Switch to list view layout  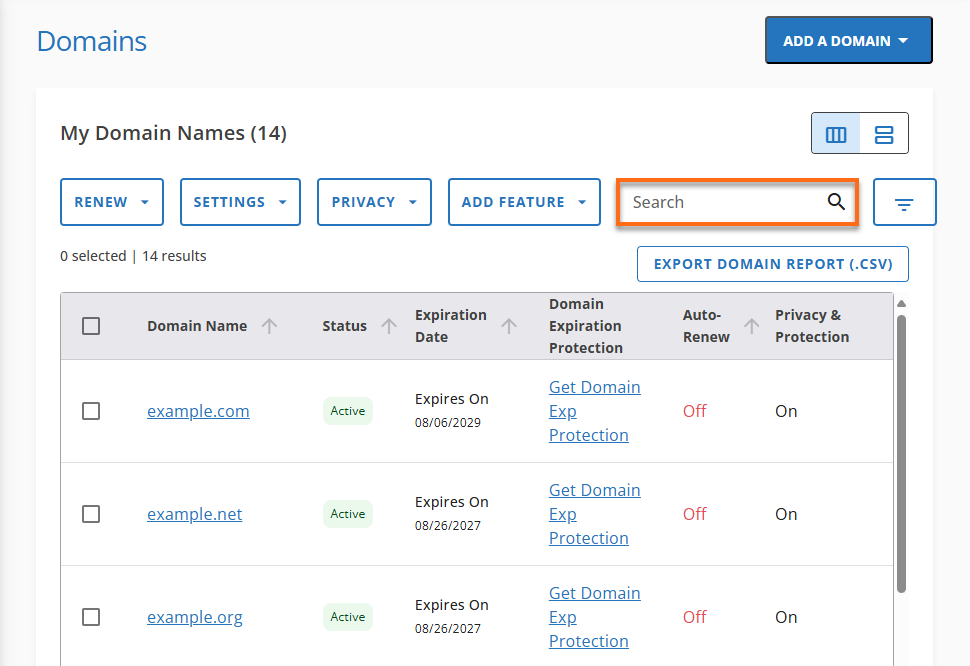click(883, 133)
